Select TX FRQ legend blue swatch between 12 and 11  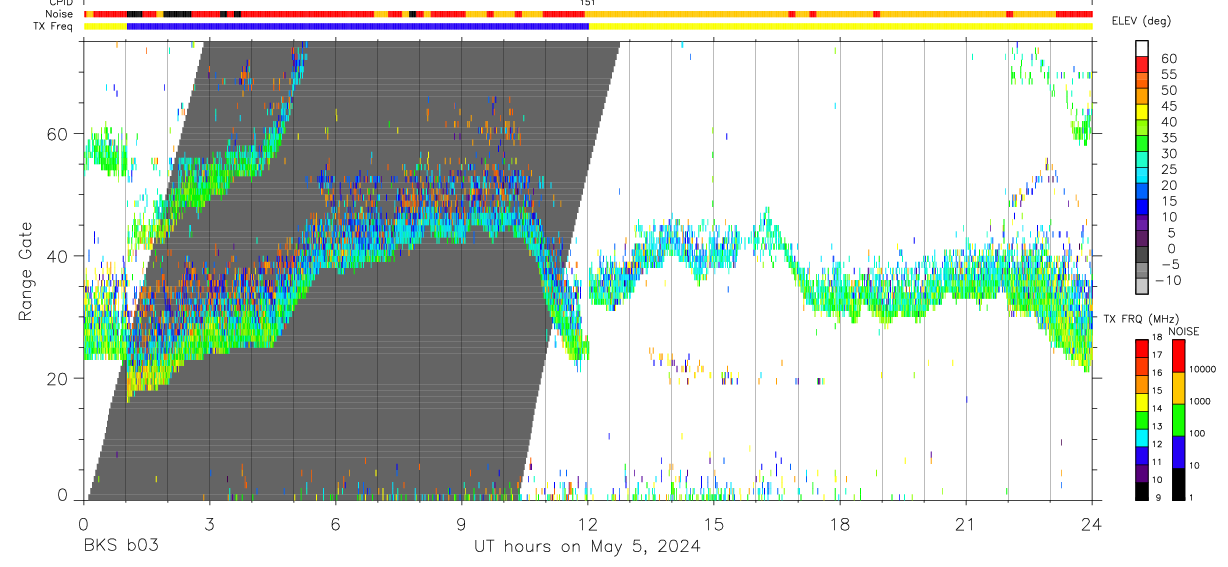click(1142, 456)
